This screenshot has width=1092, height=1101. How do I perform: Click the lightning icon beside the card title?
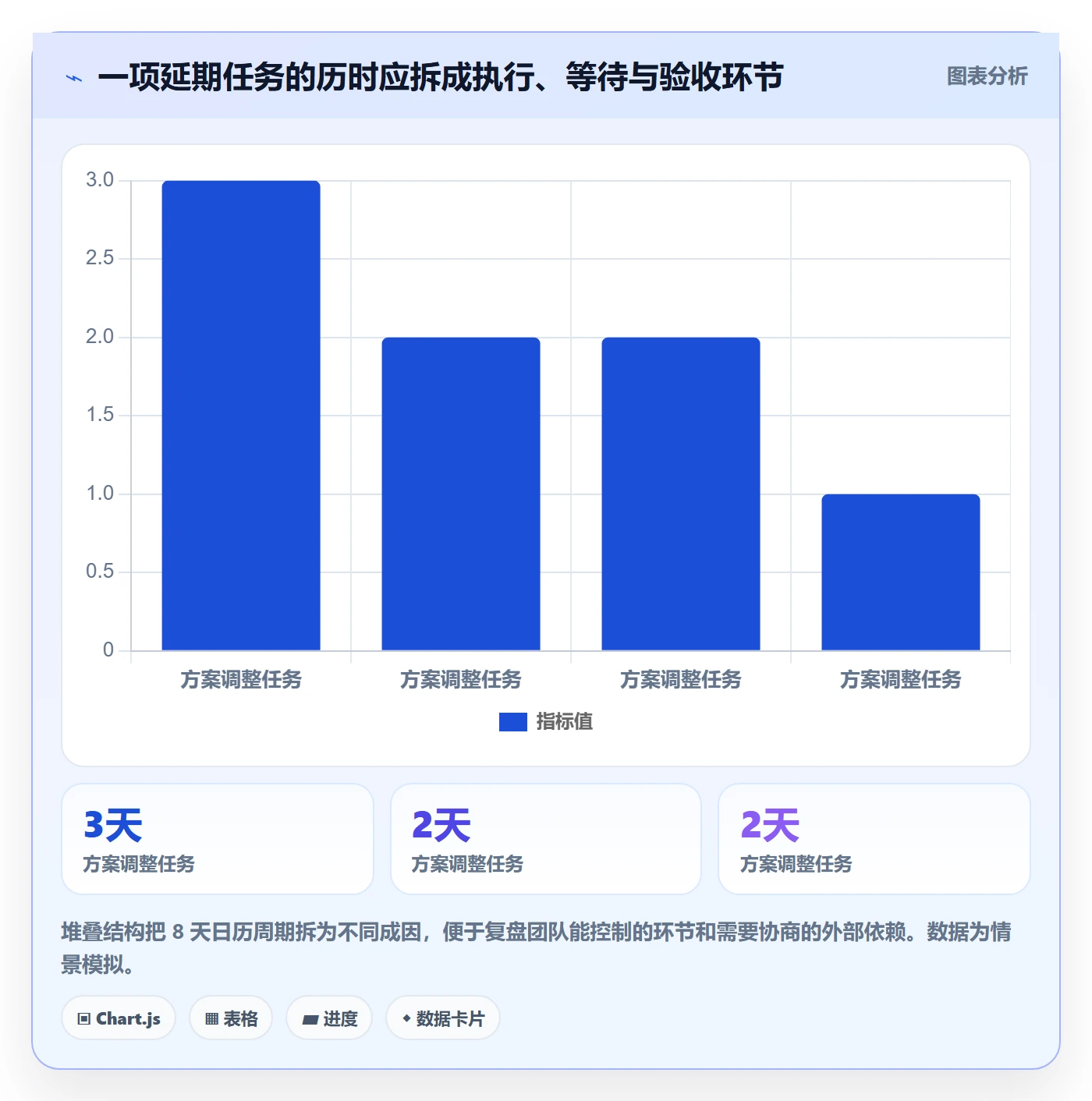pyautogui.click(x=74, y=78)
